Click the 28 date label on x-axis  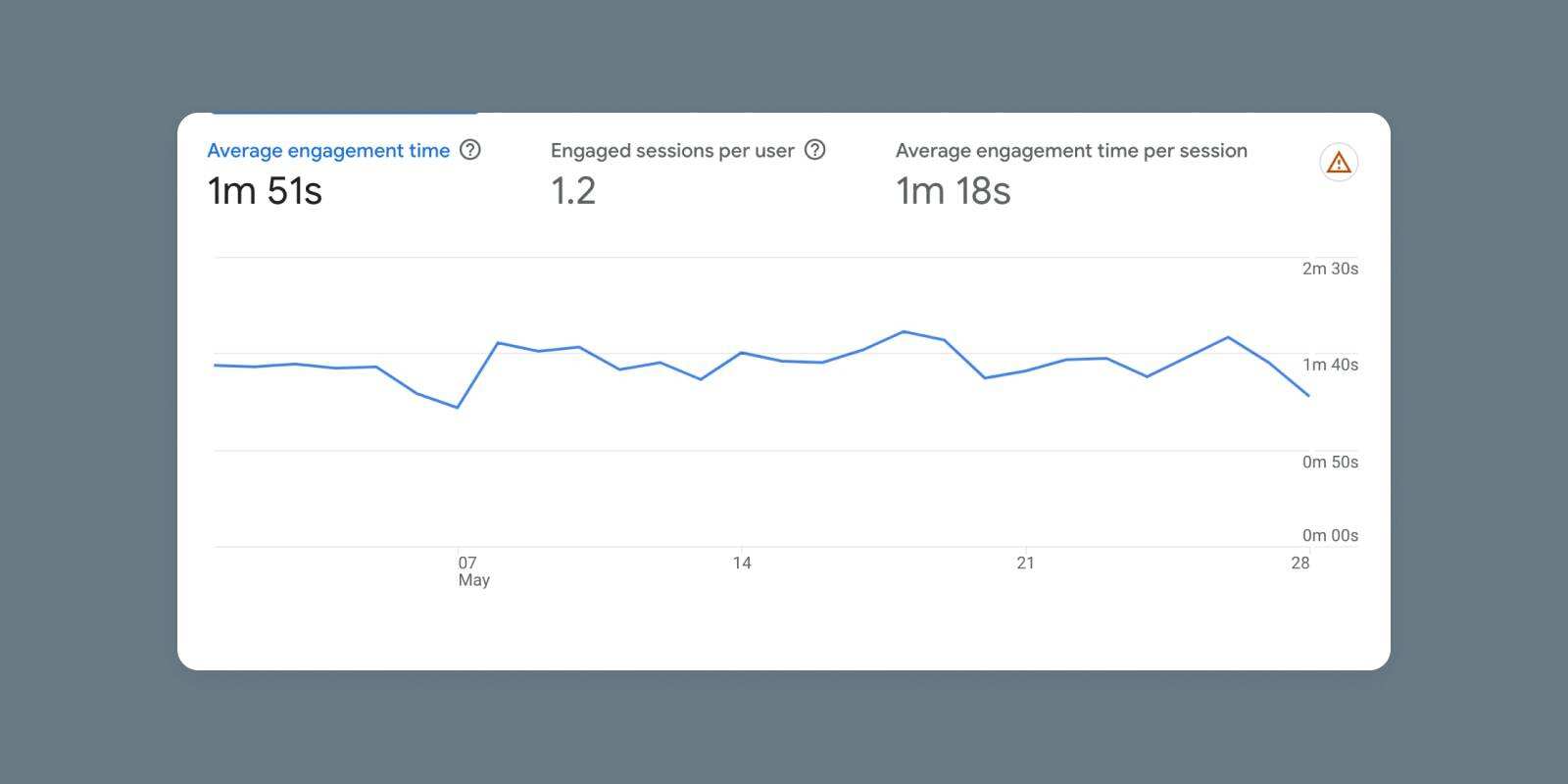coord(1299,563)
